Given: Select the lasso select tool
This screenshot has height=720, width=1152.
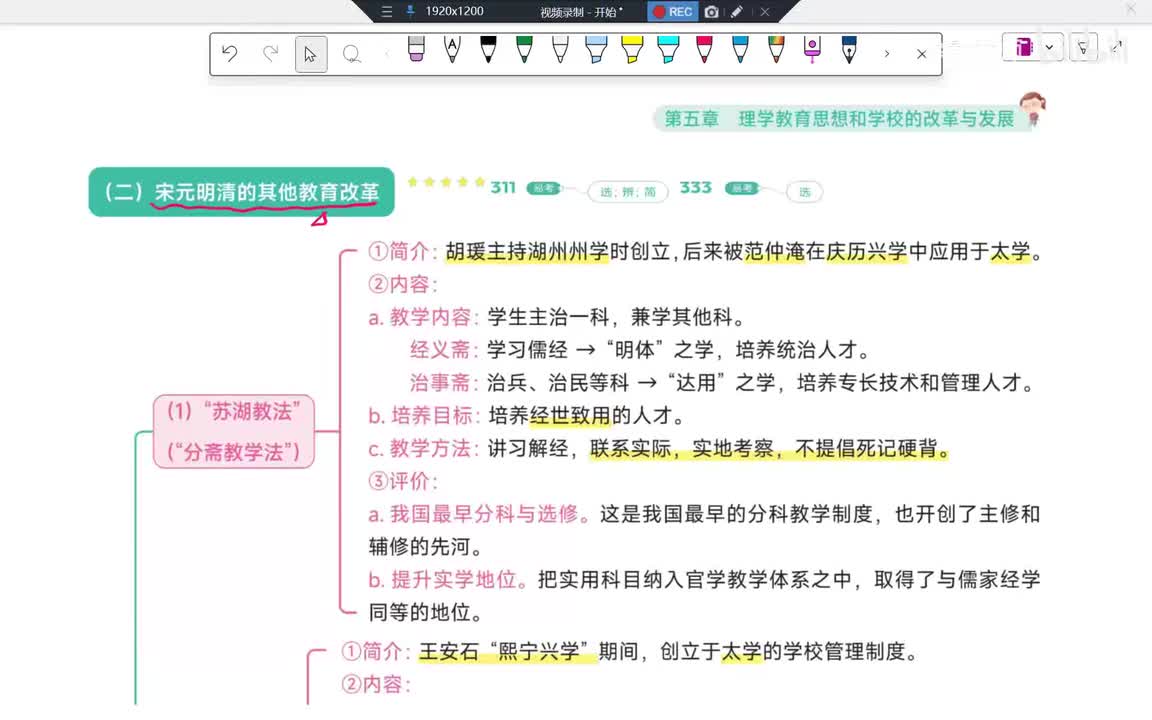Looking at the screenshot, I should [x=352, y=54].
